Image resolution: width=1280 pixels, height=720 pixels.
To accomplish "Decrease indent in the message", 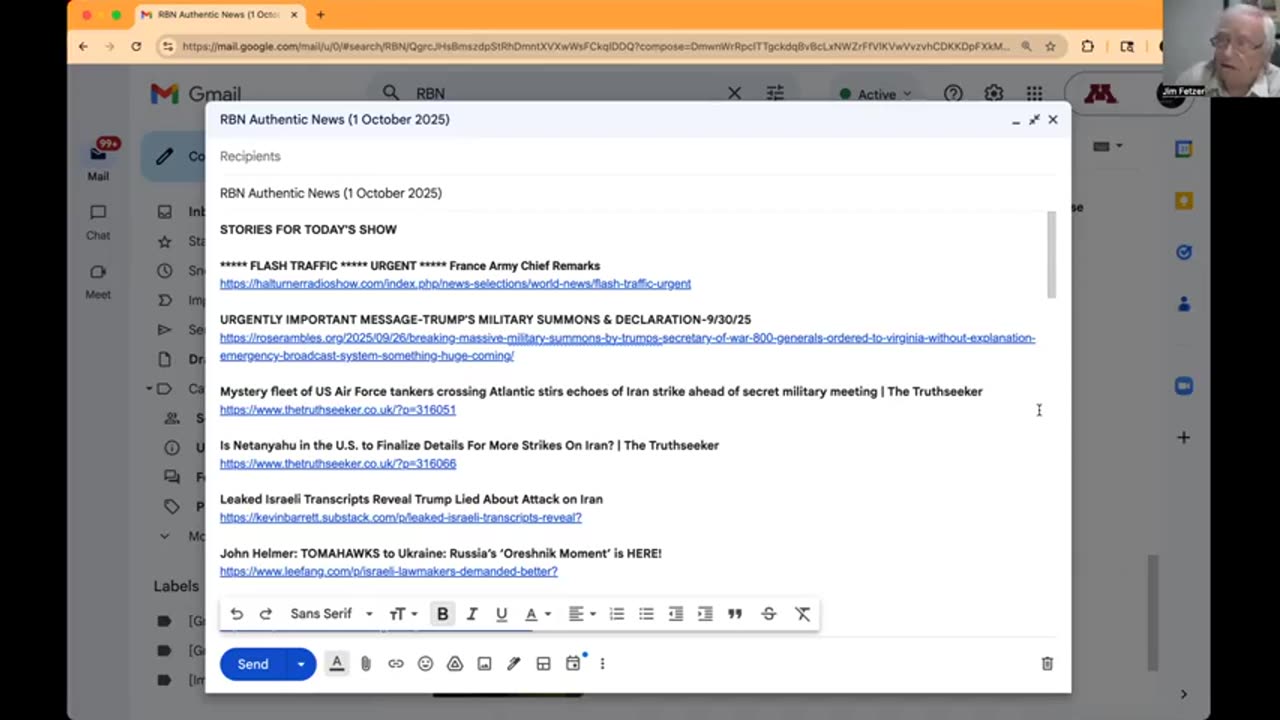I will (676, 614).
